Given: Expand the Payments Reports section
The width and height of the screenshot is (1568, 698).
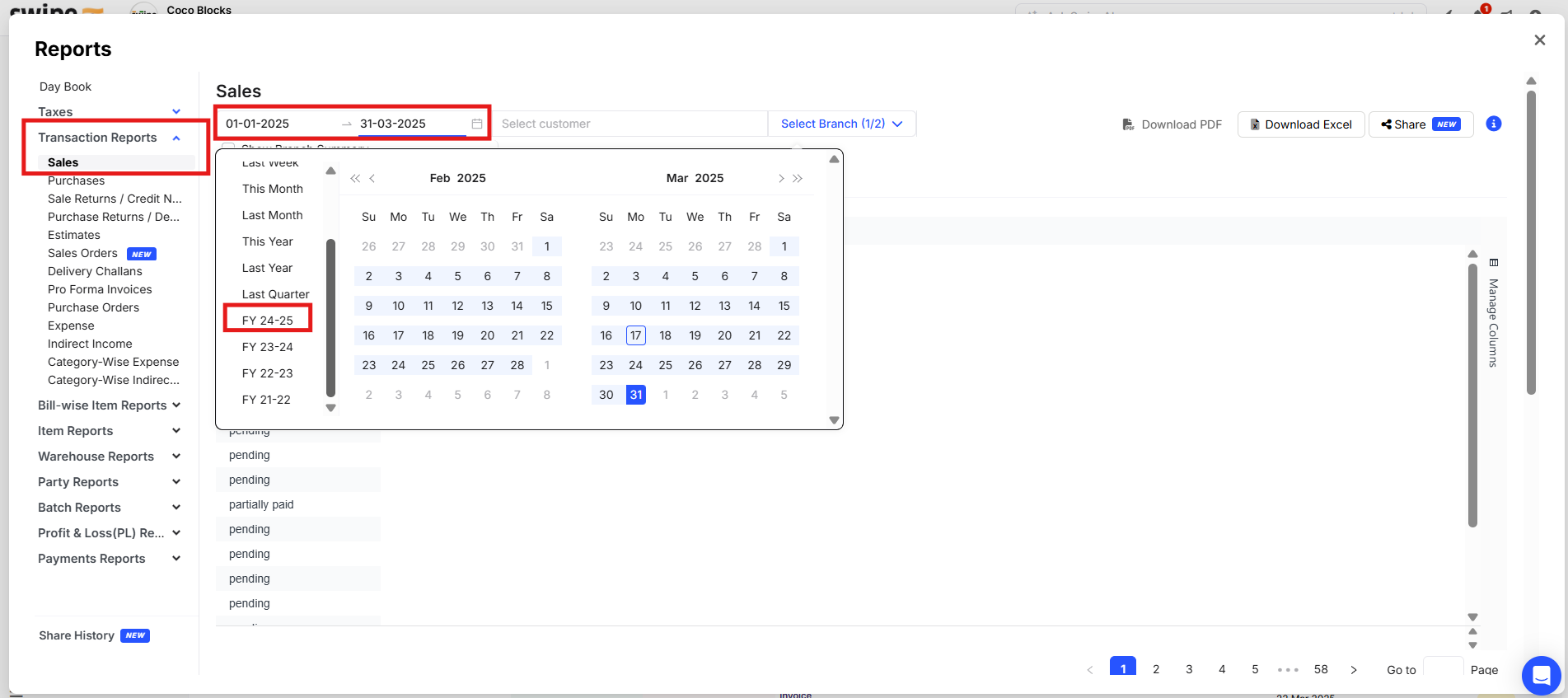Looking at the screenshot, I should point(110,559).
